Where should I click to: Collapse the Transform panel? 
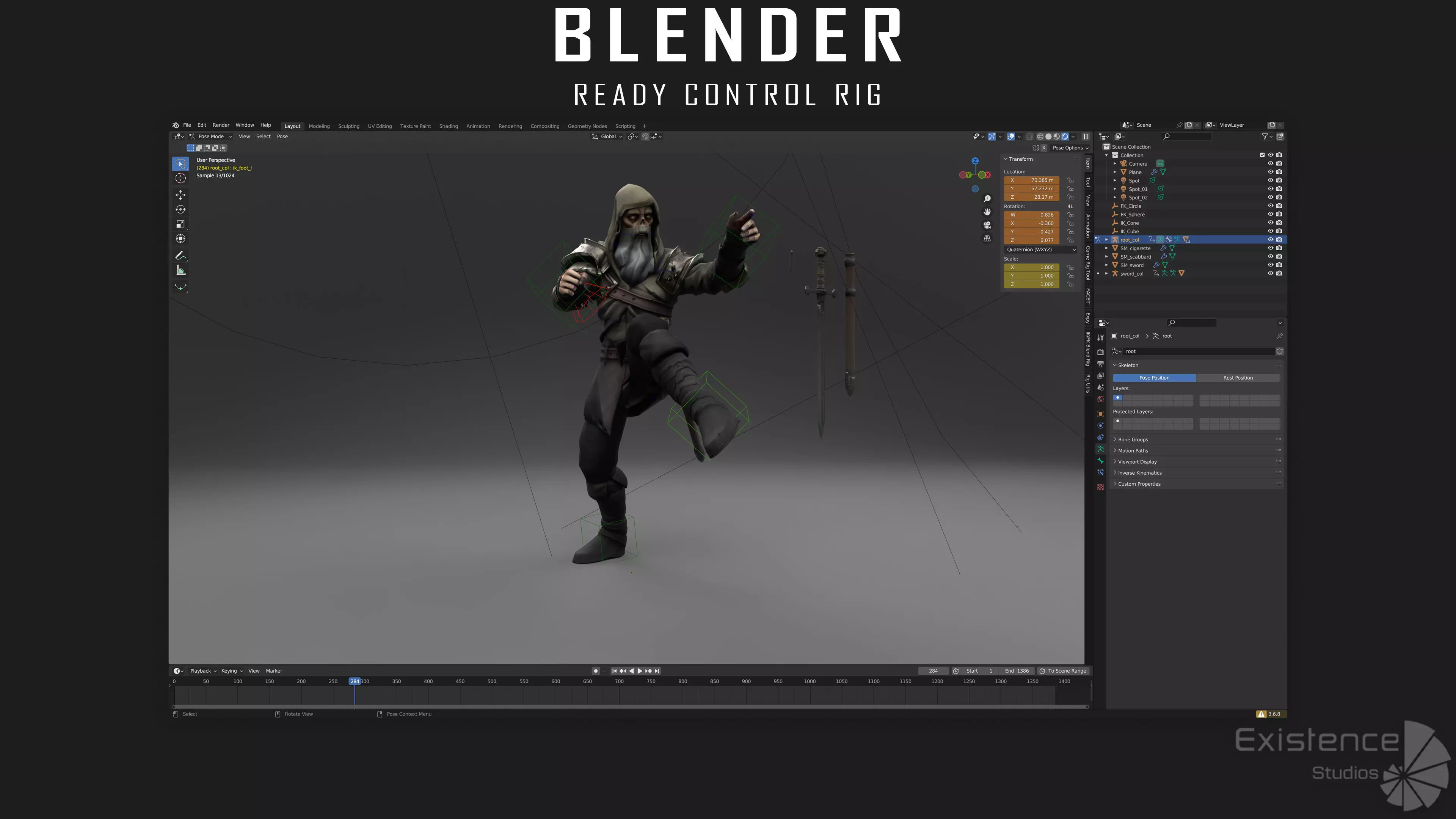click(1020, 159)
